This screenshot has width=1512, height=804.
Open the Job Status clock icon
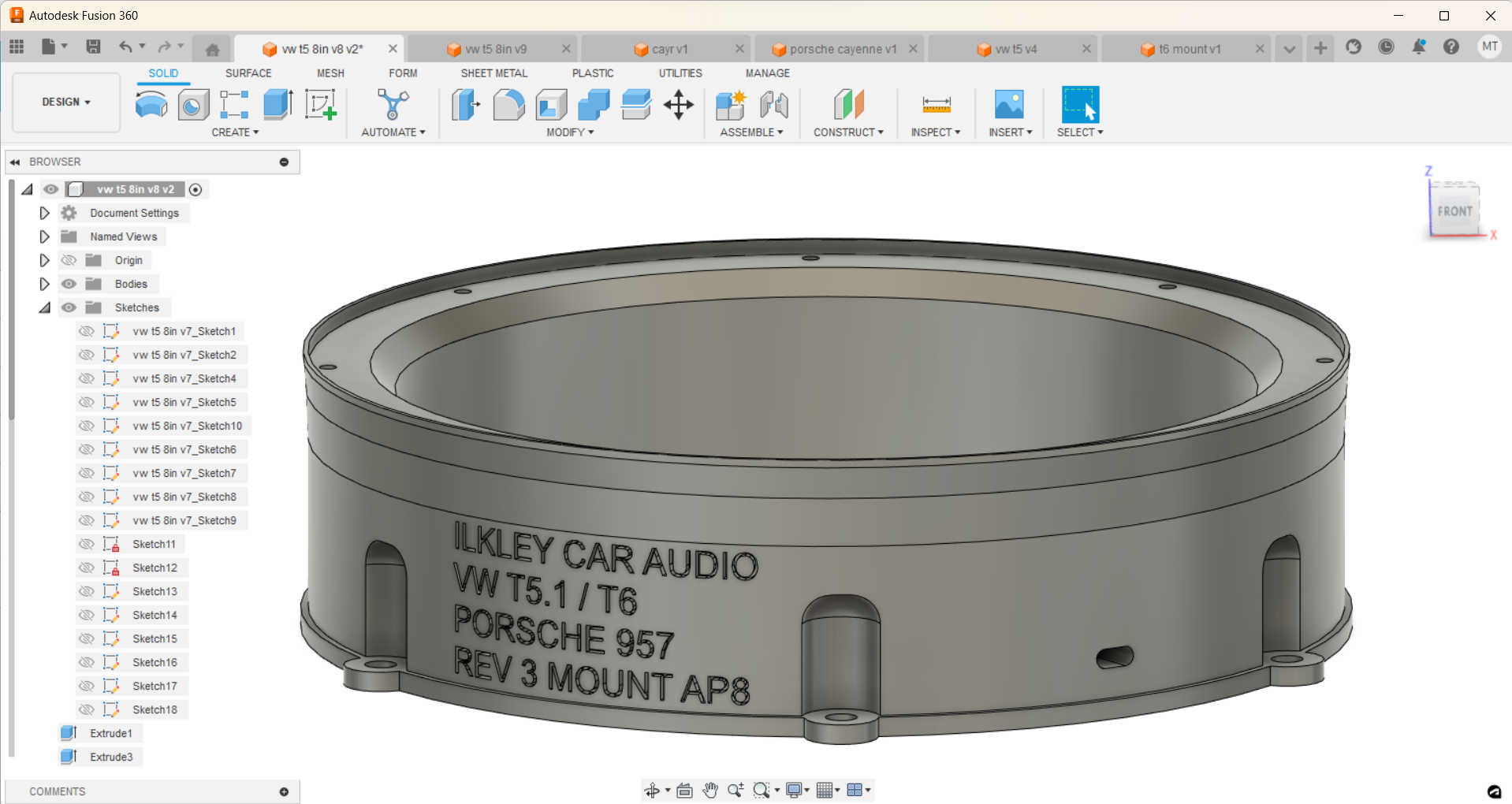[1386, 47]
